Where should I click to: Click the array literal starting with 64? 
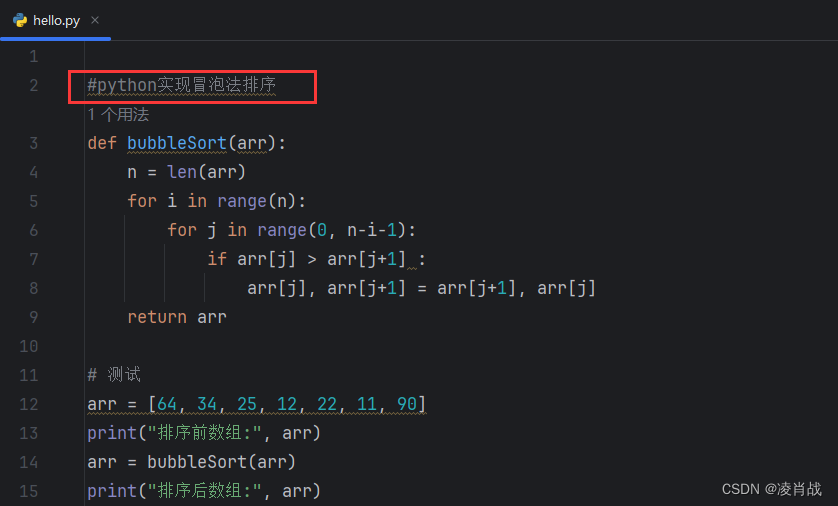287,404
